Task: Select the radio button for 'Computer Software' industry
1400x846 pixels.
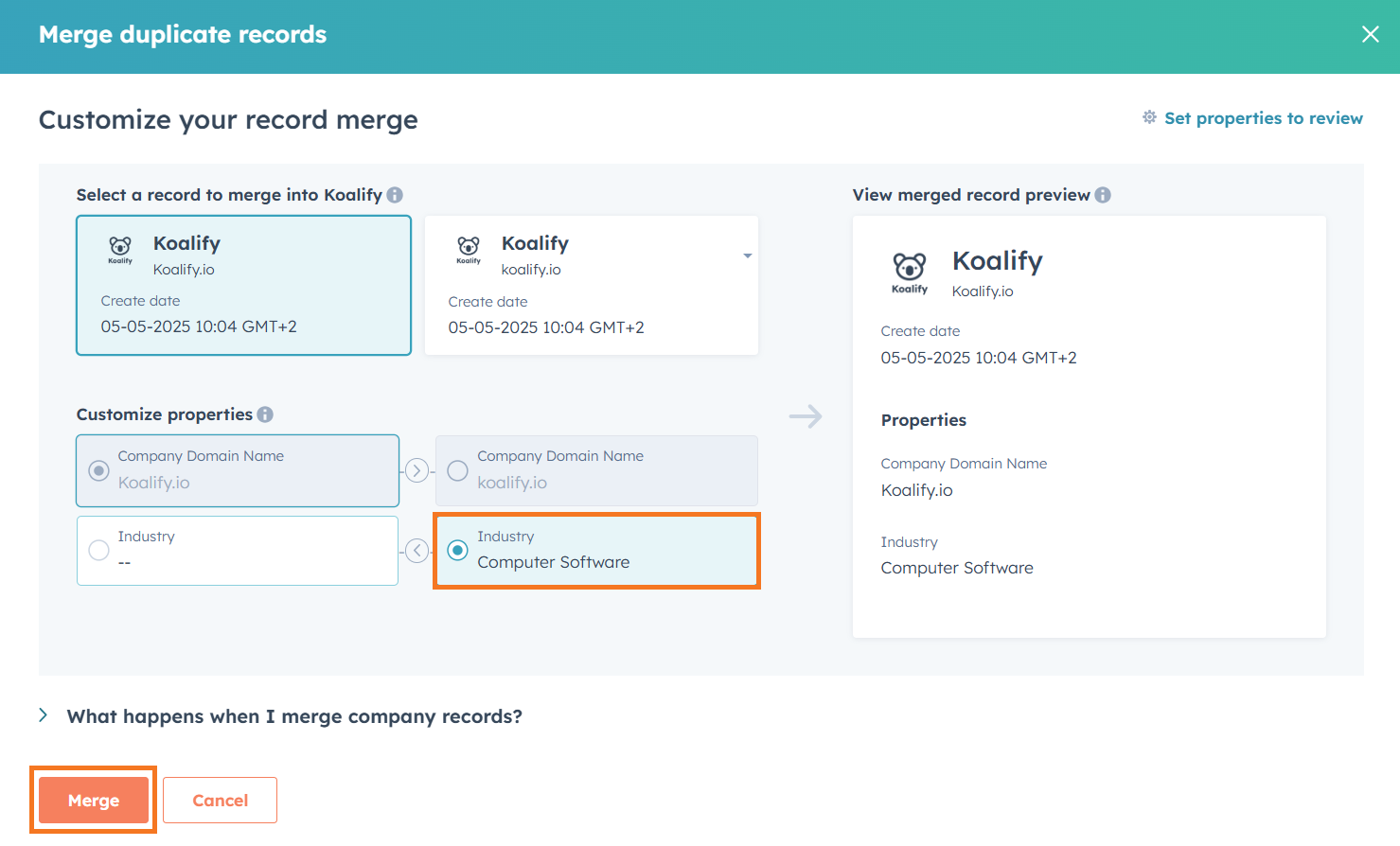Action: [x=457, y=551]
